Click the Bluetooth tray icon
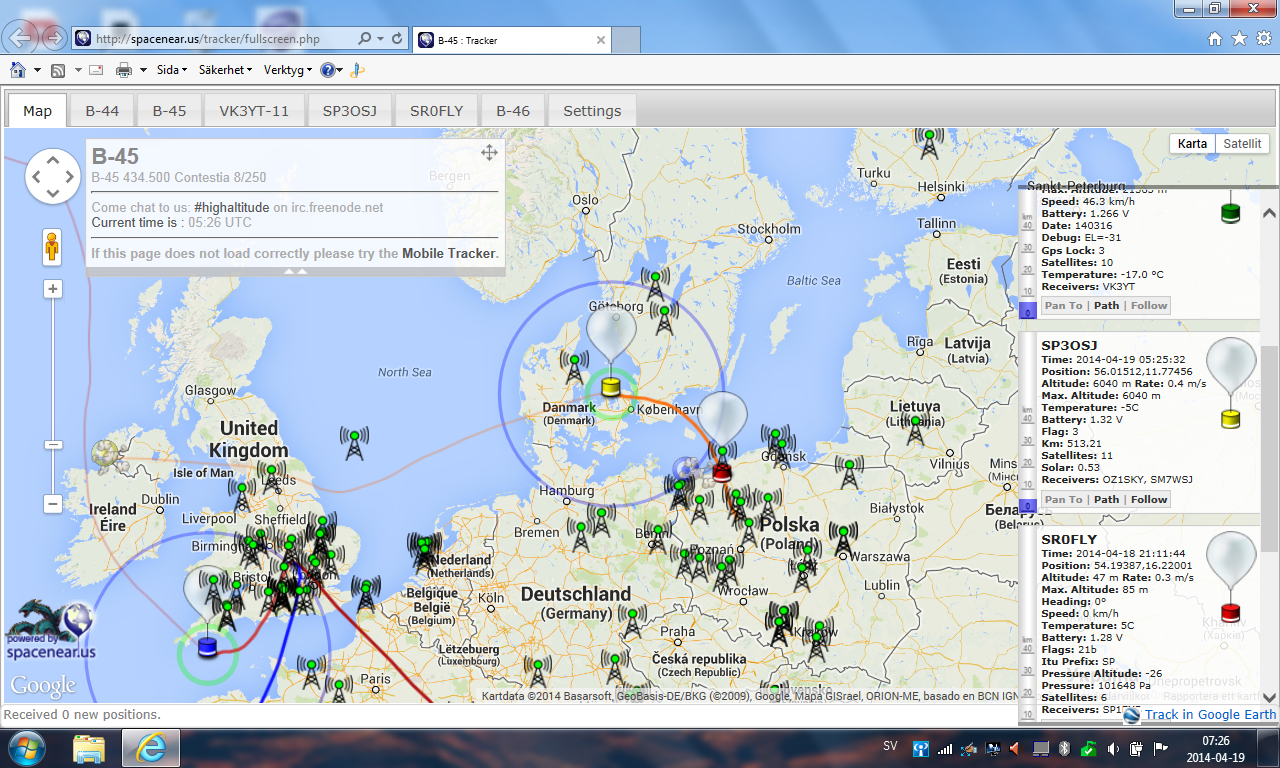The image size is (1280, 768). pos(1064,748)
